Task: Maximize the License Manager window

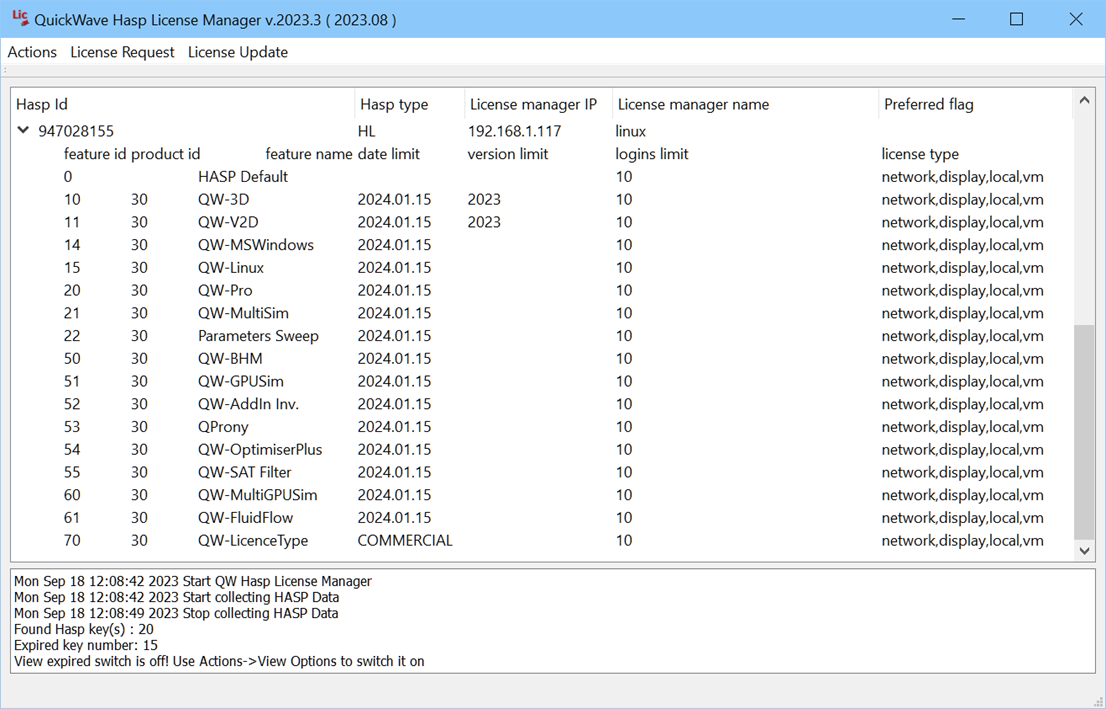Action: pos(1016,19)
